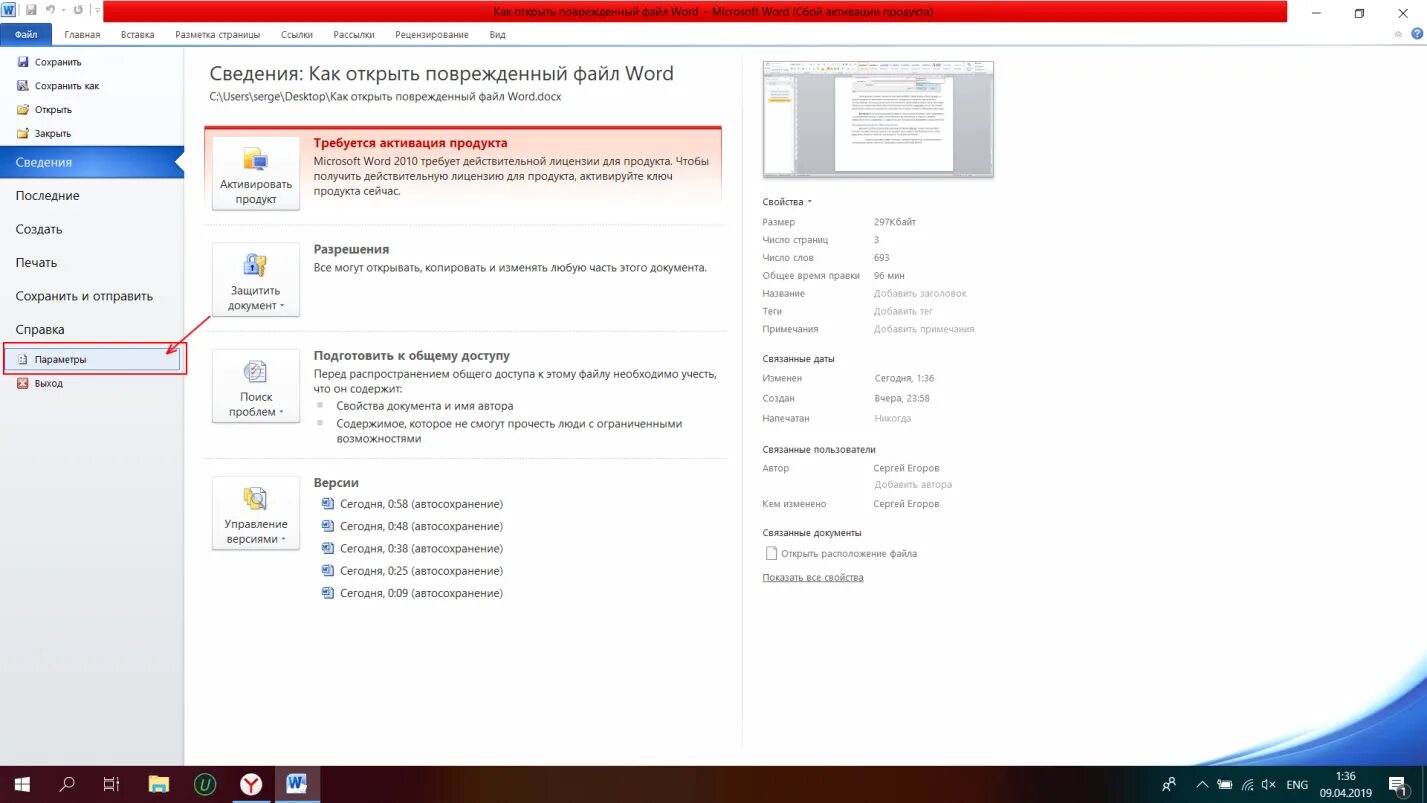Click the Redo icon in title bar
The width and height of the screenshot is (1427, 803).
click(78, 10)
